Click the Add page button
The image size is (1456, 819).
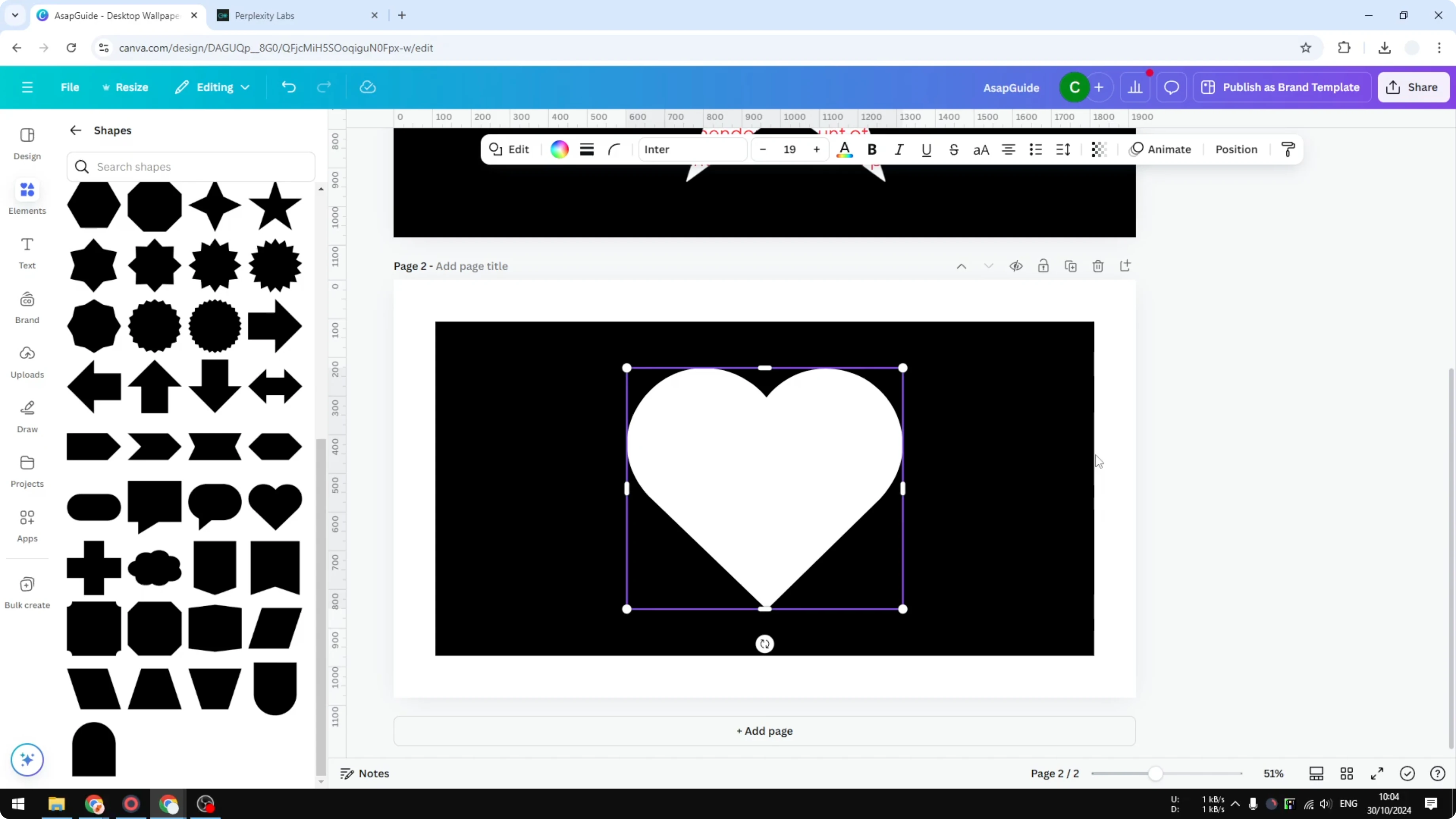(764, 731)
